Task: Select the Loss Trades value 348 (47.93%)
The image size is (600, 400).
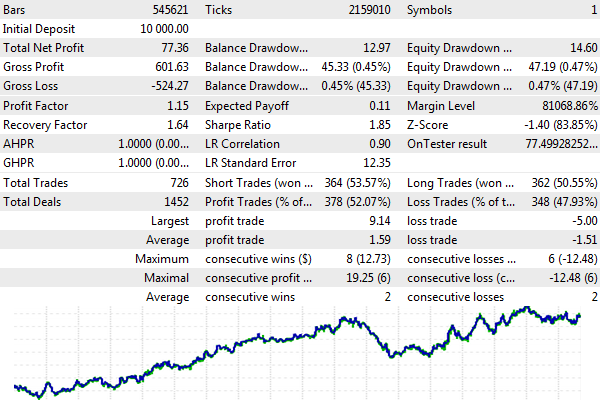Action: (564, 202)
